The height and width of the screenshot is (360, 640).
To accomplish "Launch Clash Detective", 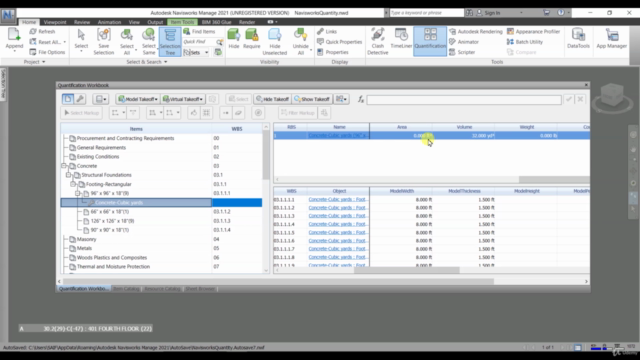I will point(378,41).
